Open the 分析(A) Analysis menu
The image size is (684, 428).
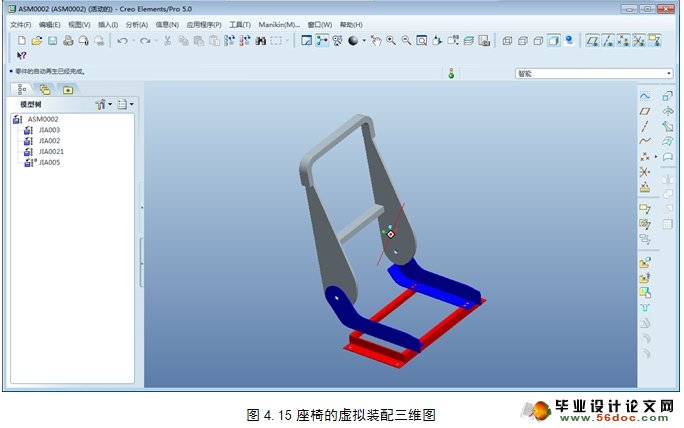tap(137, 25)
